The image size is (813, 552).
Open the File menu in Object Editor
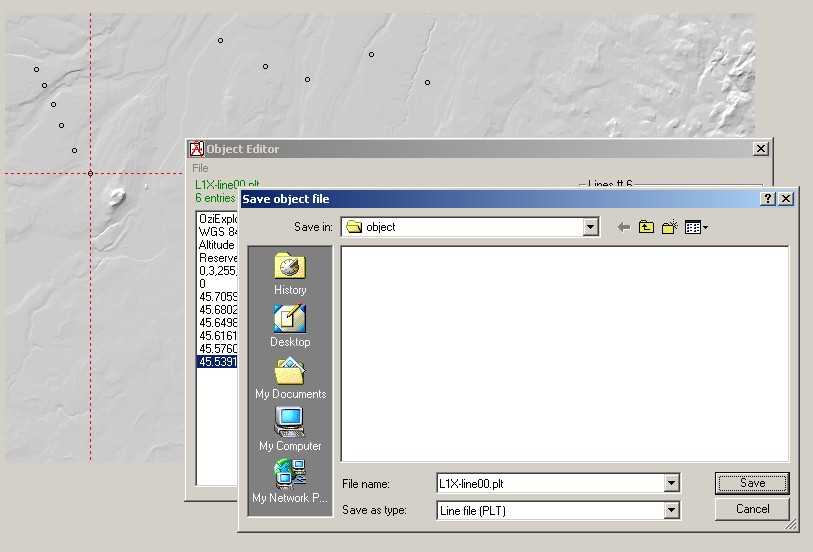tap(200, 168)
